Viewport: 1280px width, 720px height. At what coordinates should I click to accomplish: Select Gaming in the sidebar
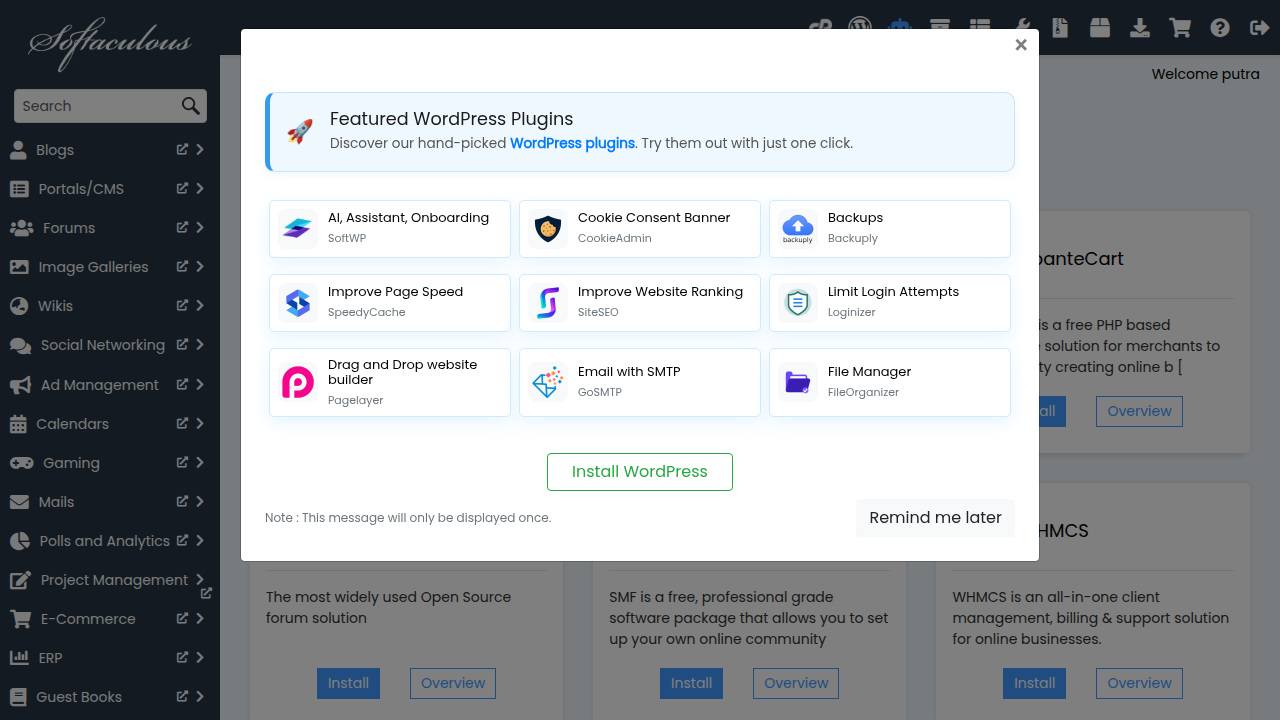coord(71,463)
